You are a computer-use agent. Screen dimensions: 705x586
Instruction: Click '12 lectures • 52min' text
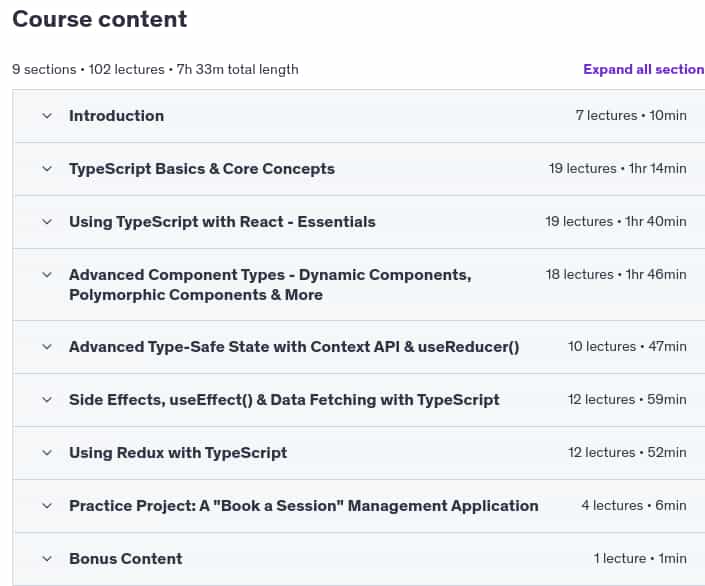pyautogui.click(x=627, y=452)
